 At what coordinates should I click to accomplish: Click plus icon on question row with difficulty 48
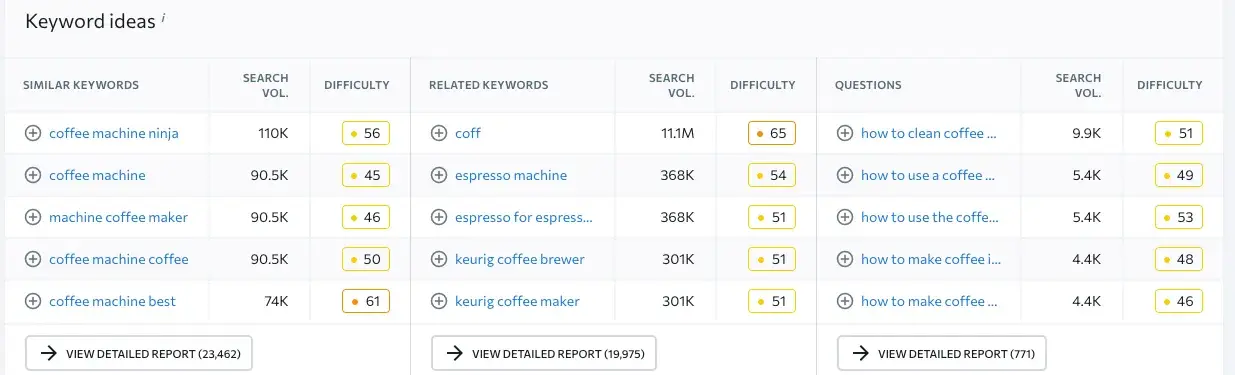point(844,259)
